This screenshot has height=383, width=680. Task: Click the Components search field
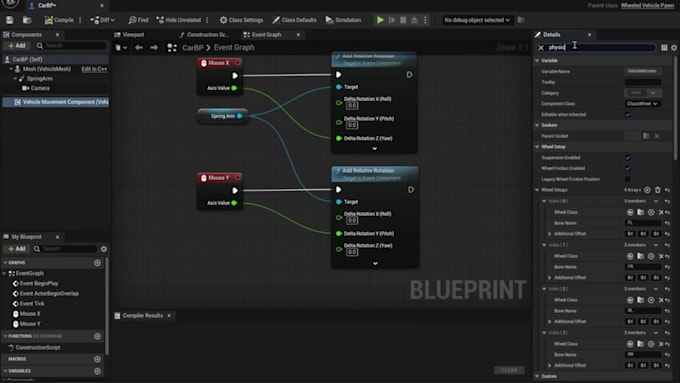(72, 46)
